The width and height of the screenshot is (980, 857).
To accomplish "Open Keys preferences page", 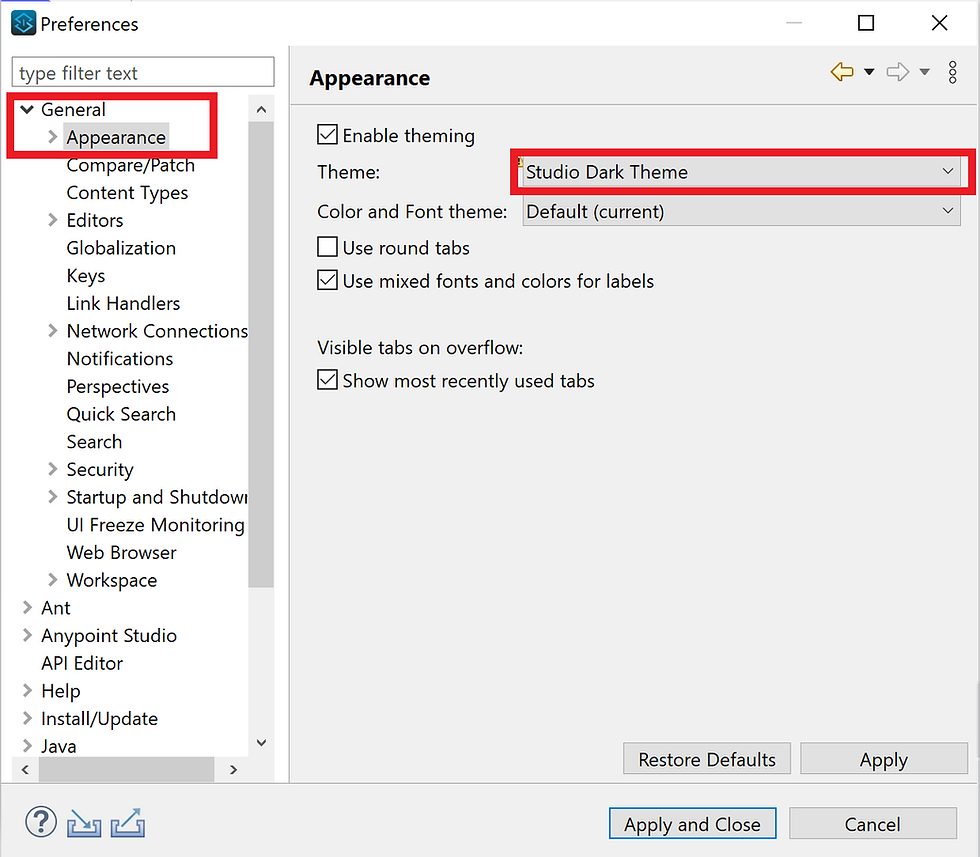I will (x=86, y=276).
